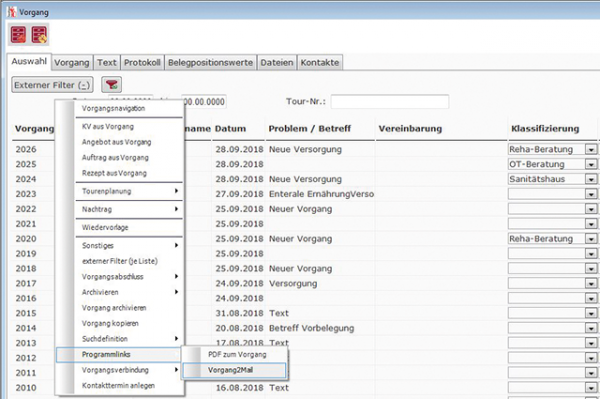
Task: Click the Versorgung cell of Vorgang 2017
Action: point(293,283)
